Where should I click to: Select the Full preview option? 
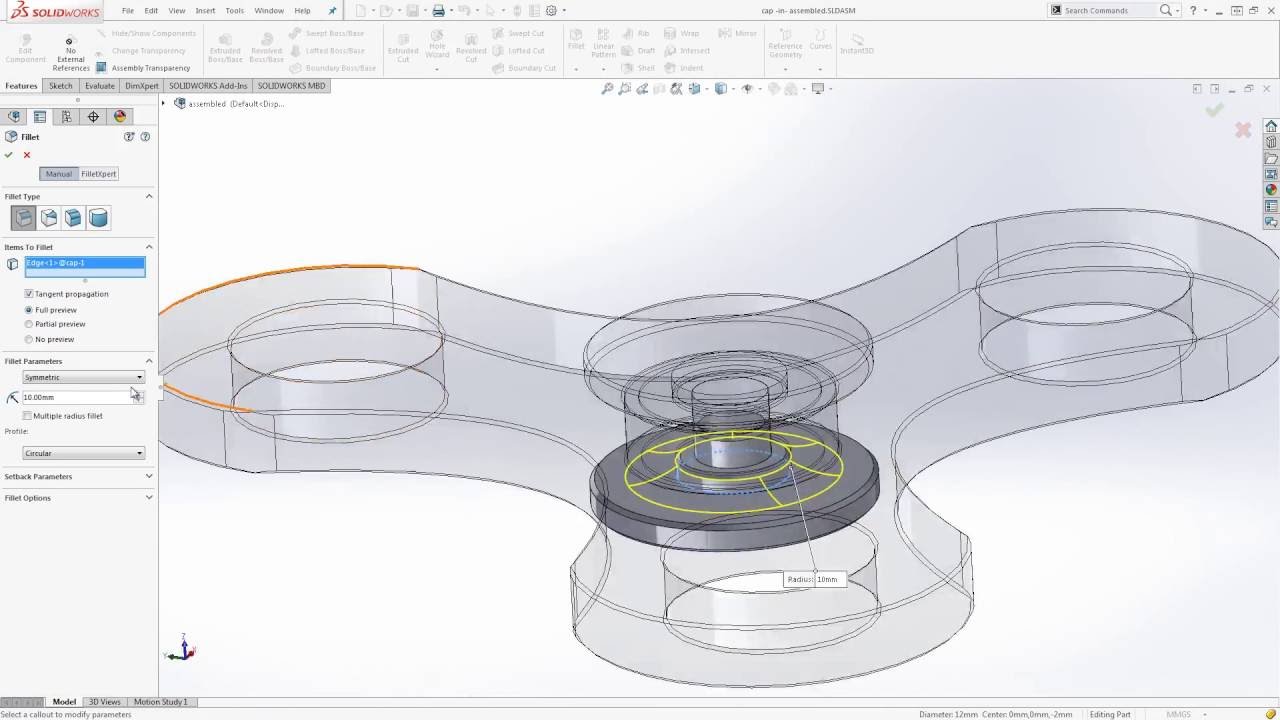pyautogui.click(x=28, y=310)
